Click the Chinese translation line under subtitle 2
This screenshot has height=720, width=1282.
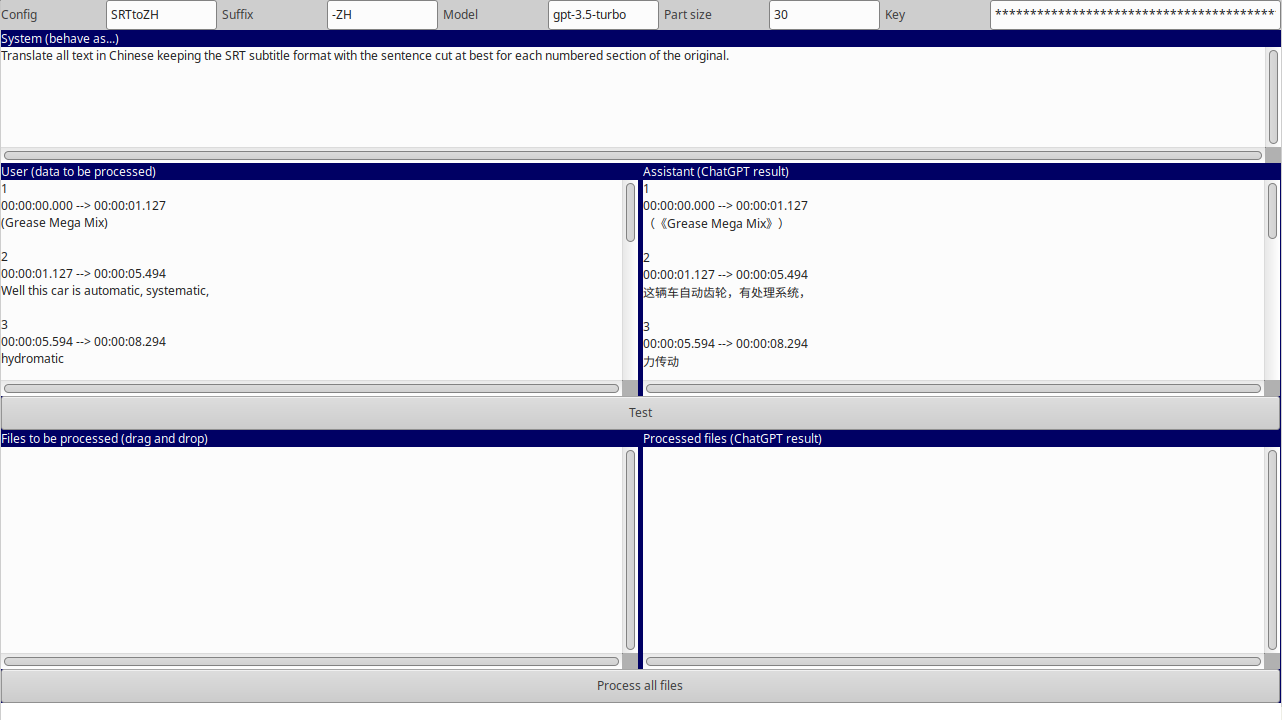724,293
